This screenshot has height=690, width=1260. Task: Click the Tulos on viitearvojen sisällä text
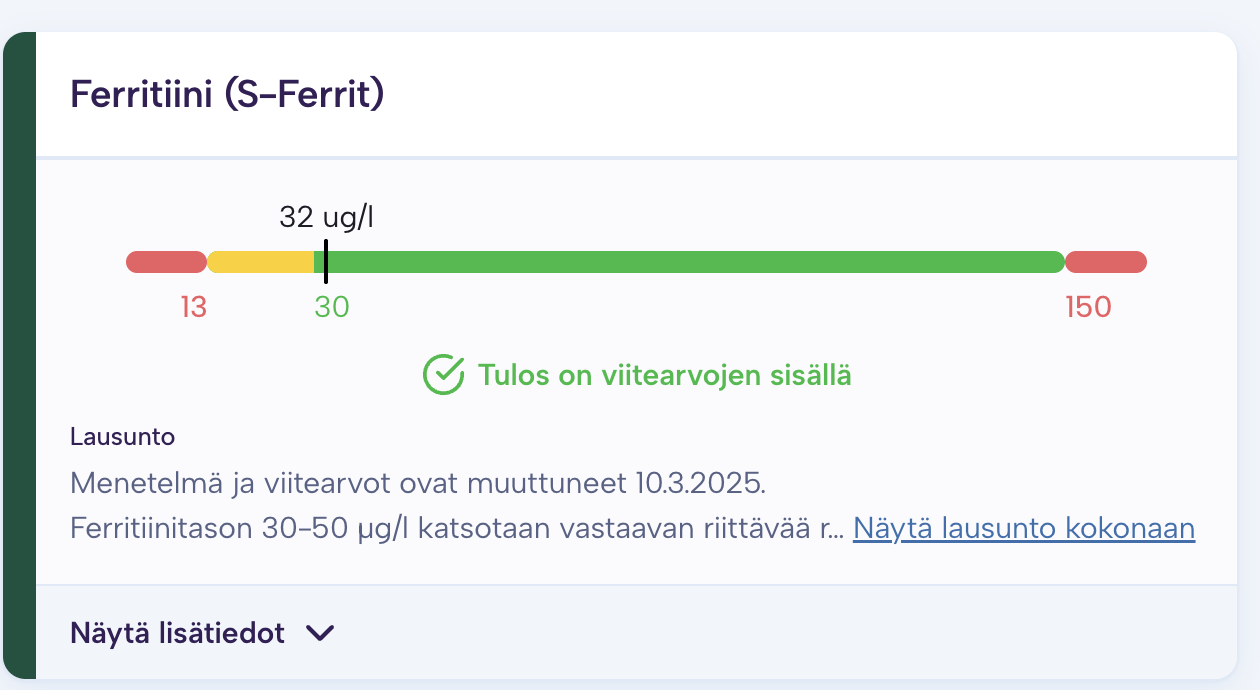pos(666,374)
